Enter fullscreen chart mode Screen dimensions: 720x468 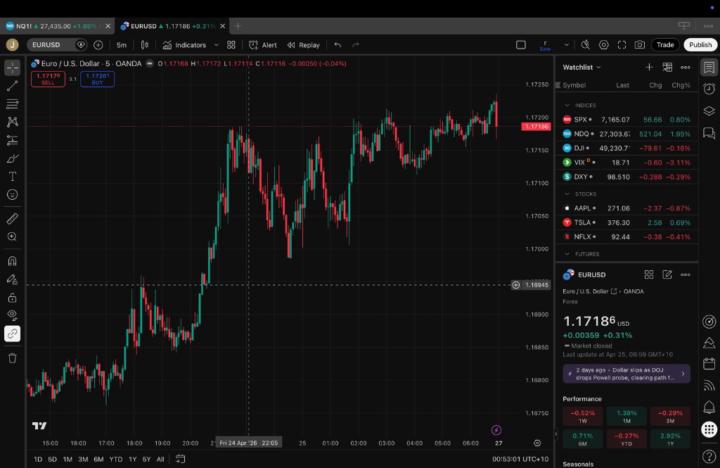[622, 45]
